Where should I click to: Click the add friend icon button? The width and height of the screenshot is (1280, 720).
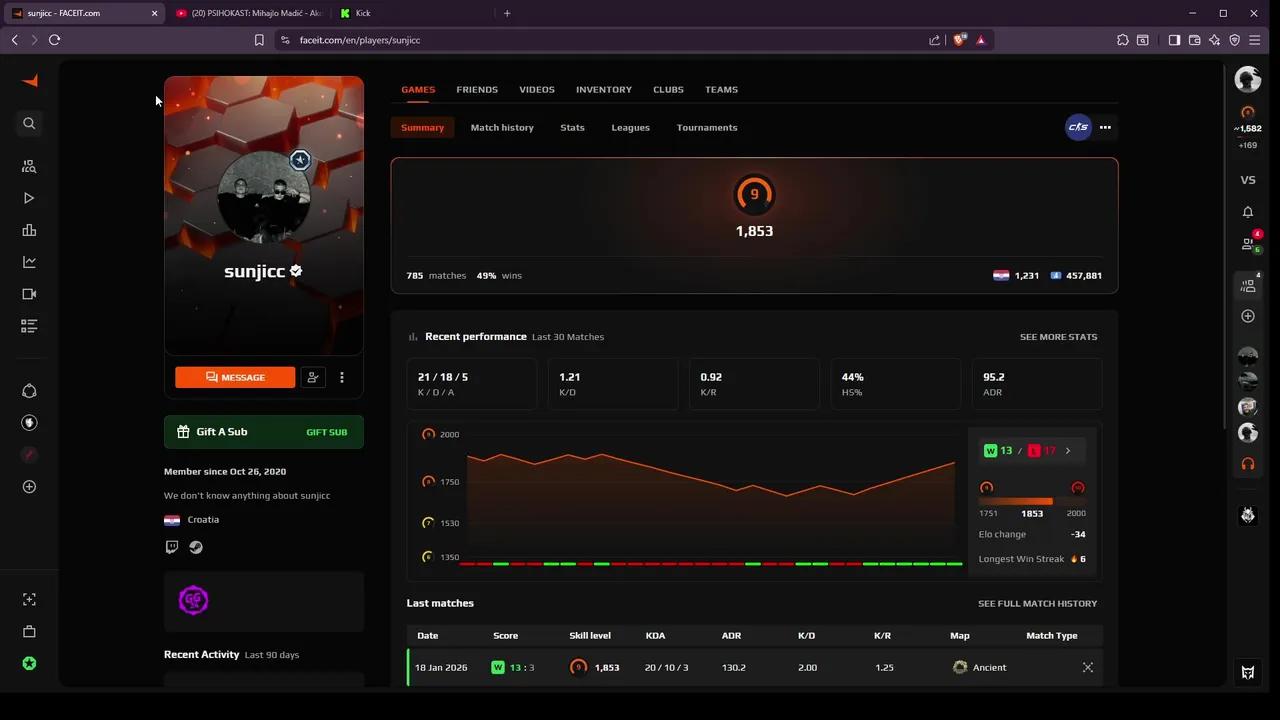click(313, 377)
